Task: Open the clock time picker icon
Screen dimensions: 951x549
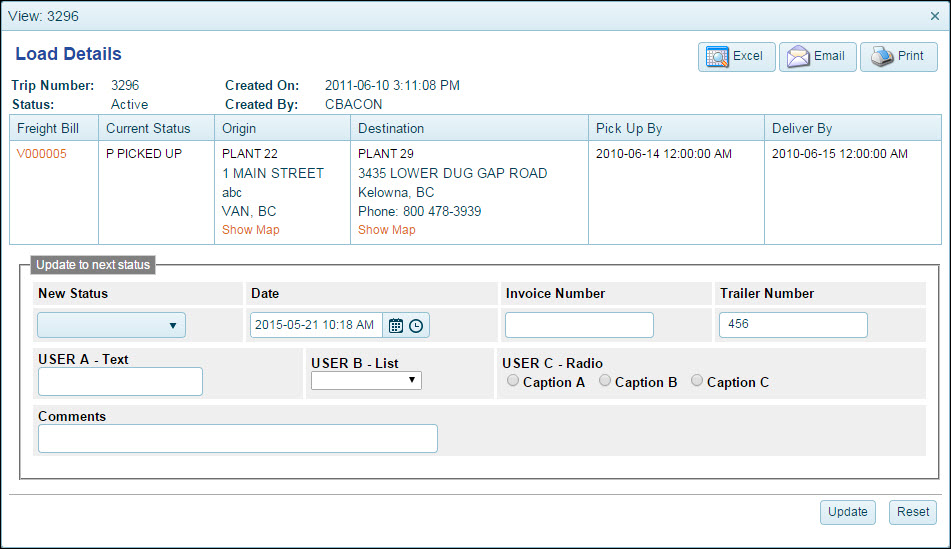Action: point(416,326)
